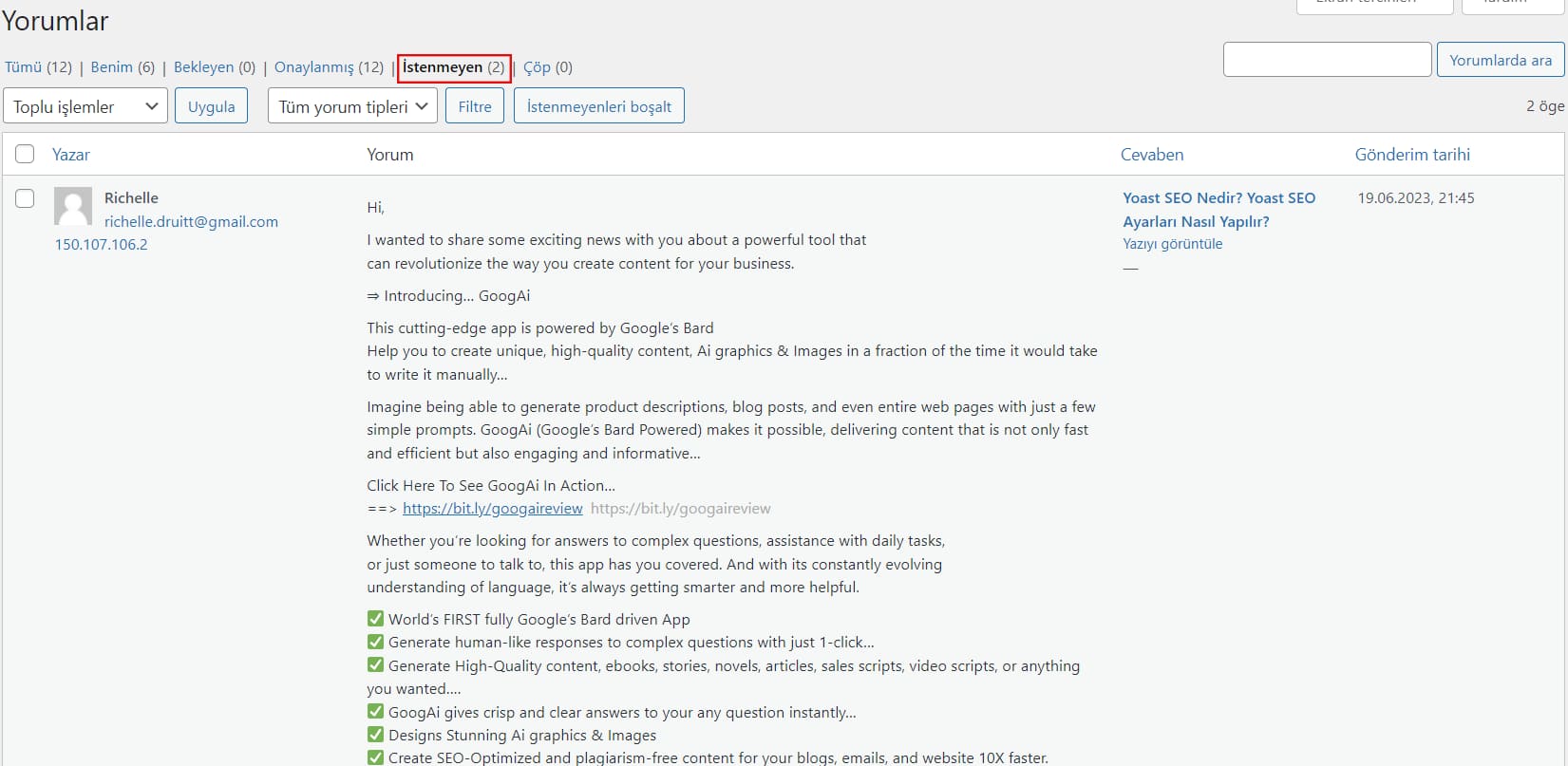Click the Uygula button
The width and height of the screenshot is (1568, 766).
coord(211,105)
